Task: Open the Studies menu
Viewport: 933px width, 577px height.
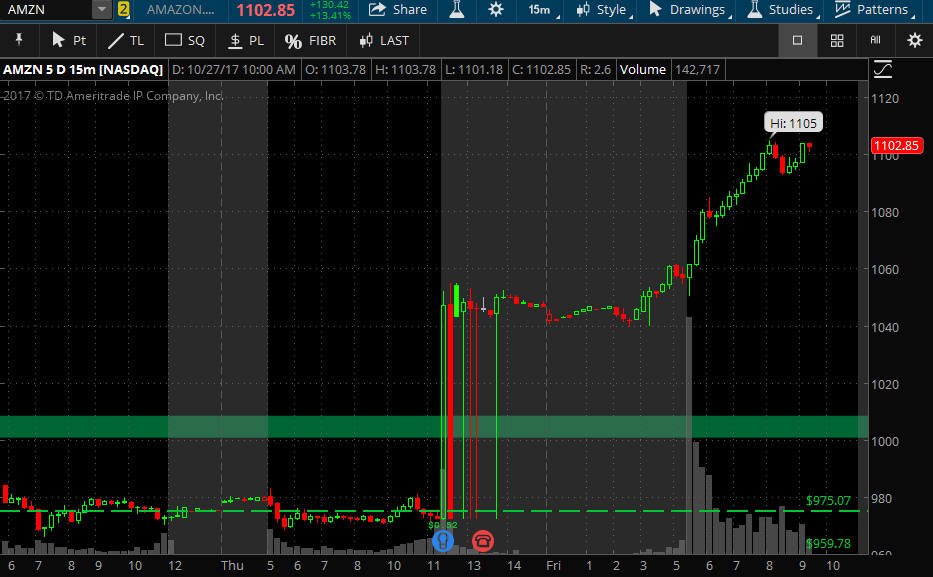Action: coord(782,10)
